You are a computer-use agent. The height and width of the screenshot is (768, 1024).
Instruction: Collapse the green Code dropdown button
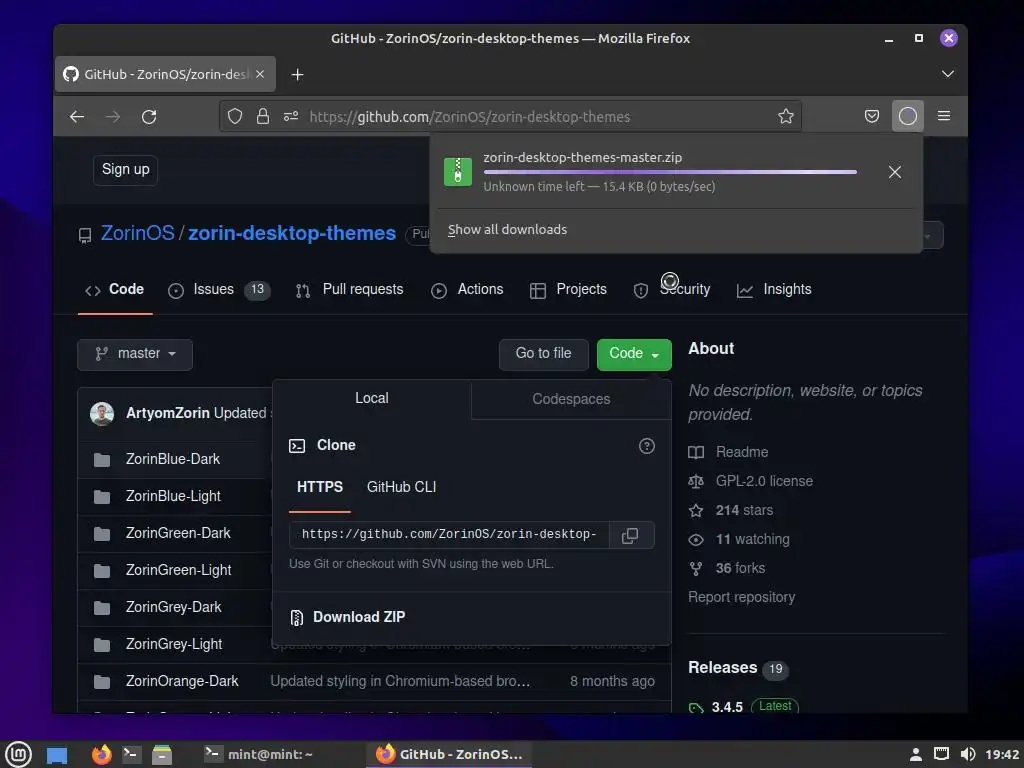coord(634,354)
